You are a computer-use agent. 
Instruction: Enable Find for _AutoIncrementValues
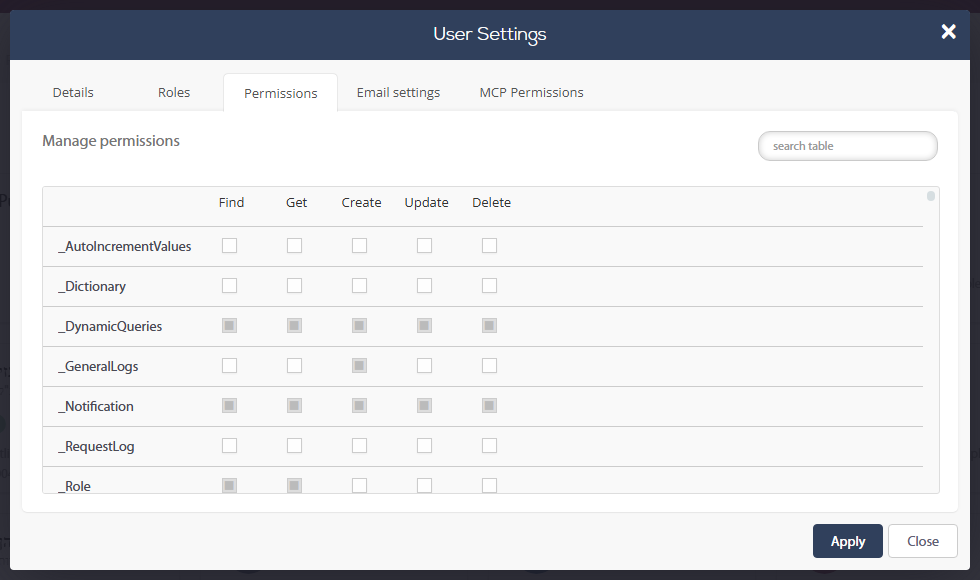(x=229, y=246)
